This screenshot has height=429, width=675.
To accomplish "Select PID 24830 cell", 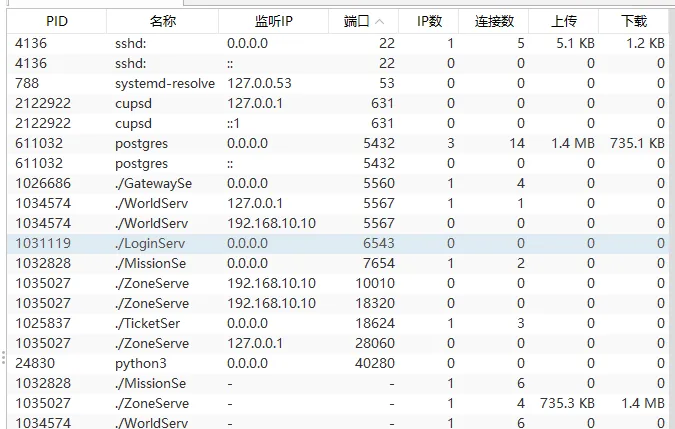I will 35,364.
